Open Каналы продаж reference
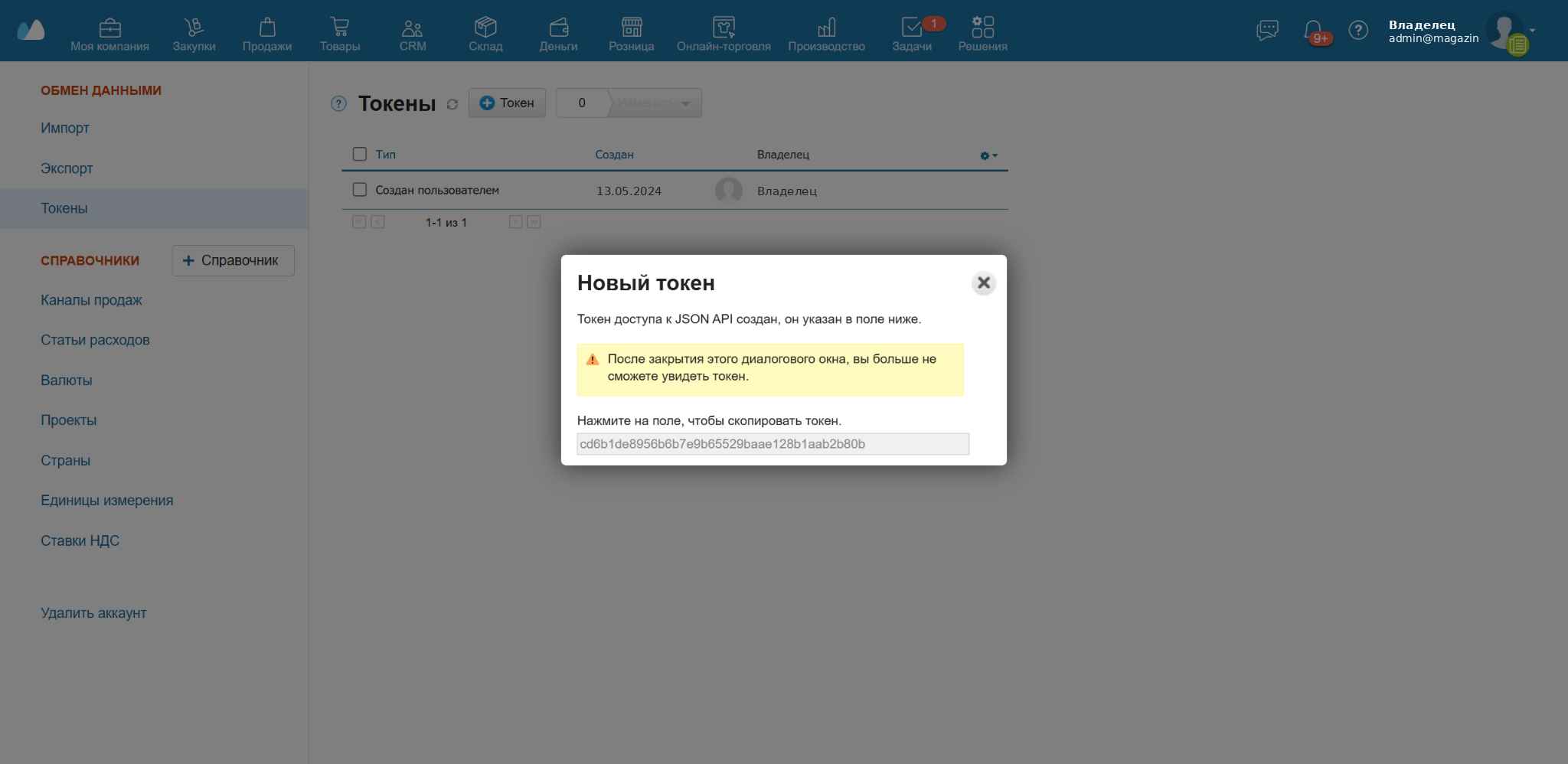Viewport: 1568px width, 764px height. (x=91, y=300)
